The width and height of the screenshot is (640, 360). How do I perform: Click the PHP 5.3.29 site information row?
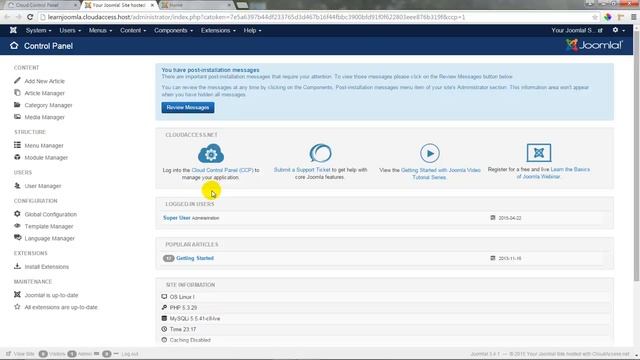click(x=384, y=307)
